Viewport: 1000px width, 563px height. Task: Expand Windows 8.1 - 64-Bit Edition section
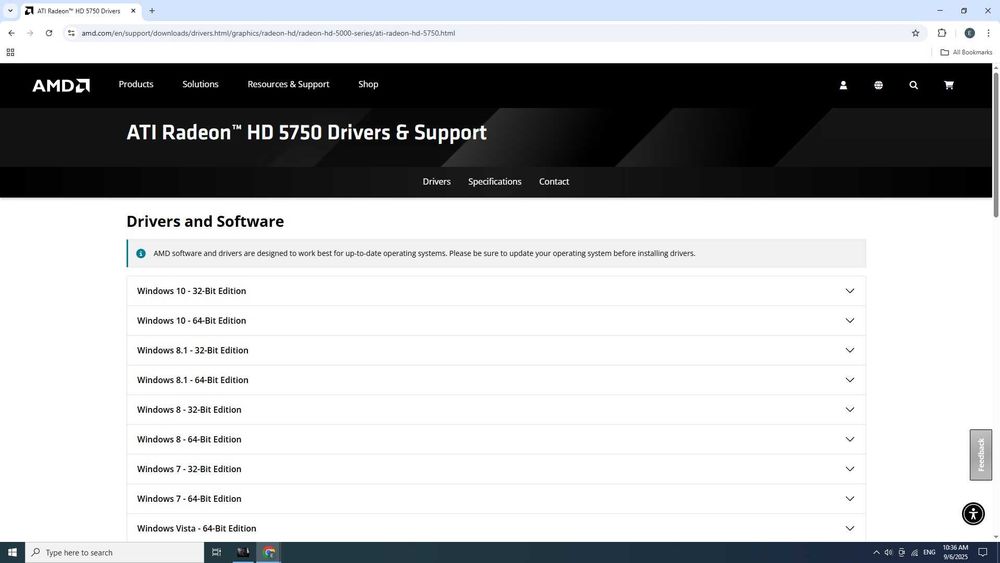(496, 380)
